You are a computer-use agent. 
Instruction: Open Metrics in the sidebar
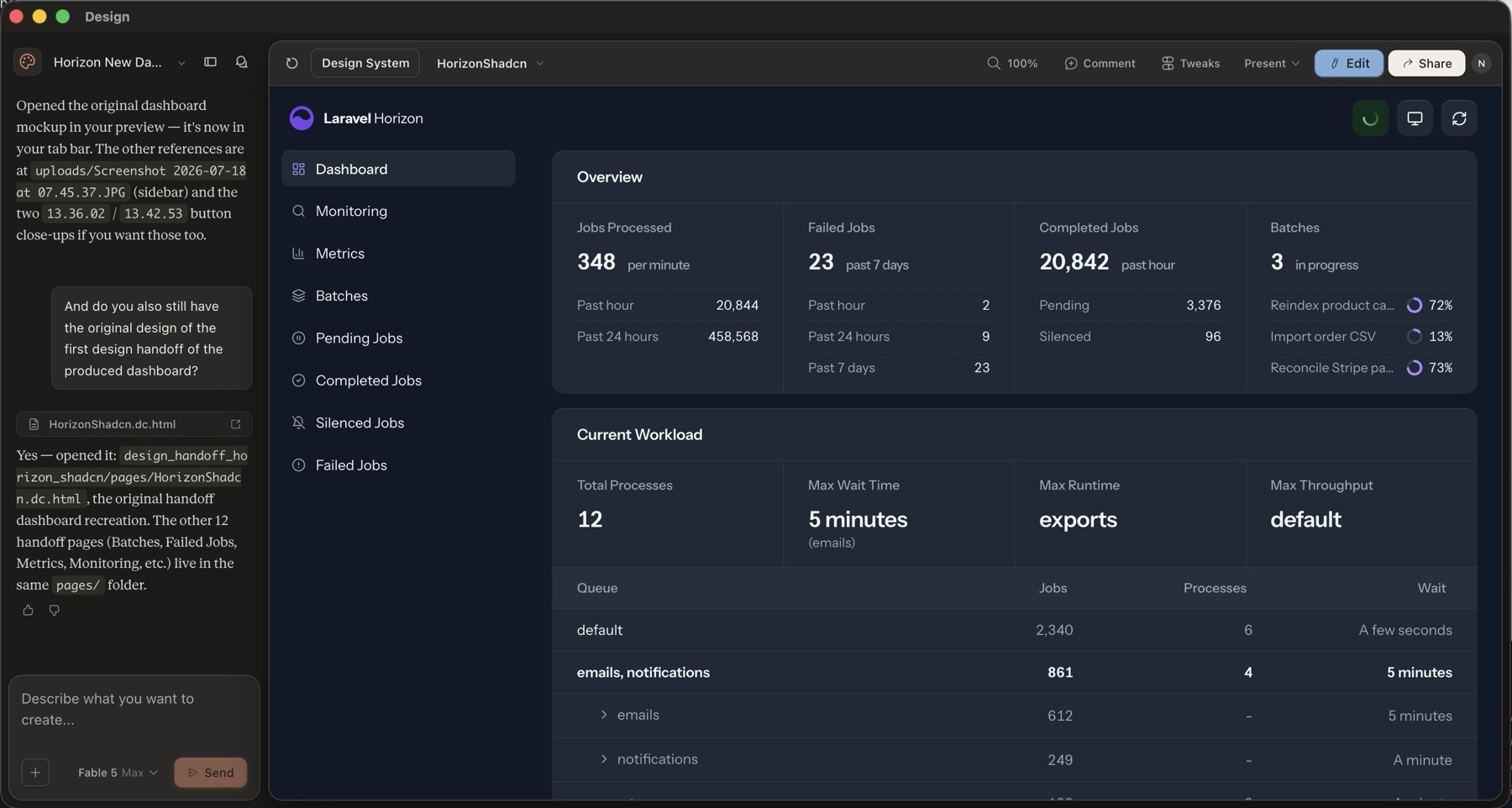(x=398, y=254)
